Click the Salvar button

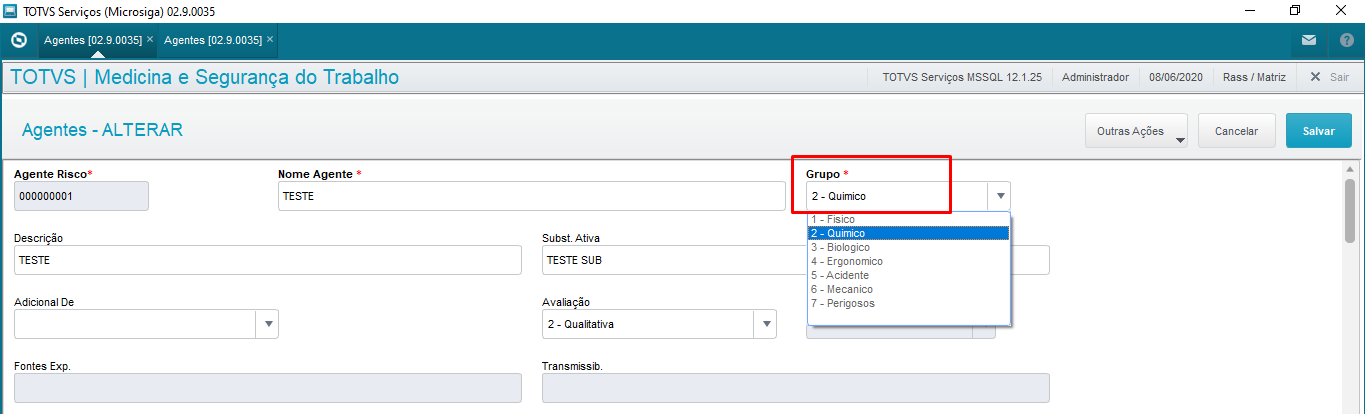[x=1319, y=131]
